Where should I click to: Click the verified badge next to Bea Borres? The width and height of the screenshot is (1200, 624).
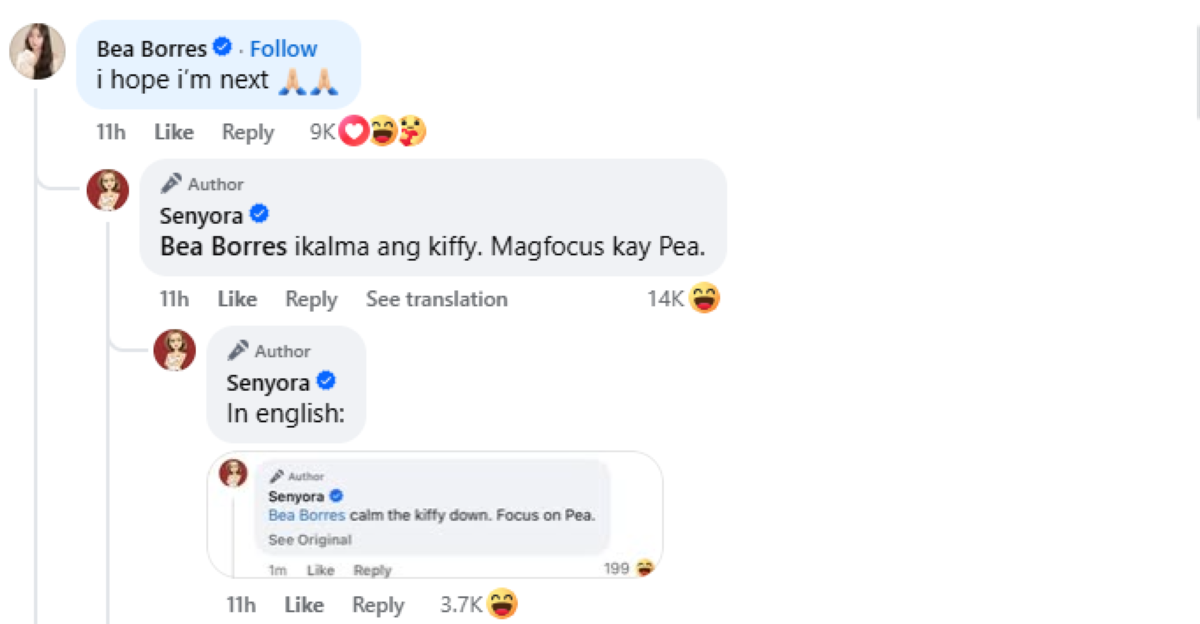[x=224, y=47]
